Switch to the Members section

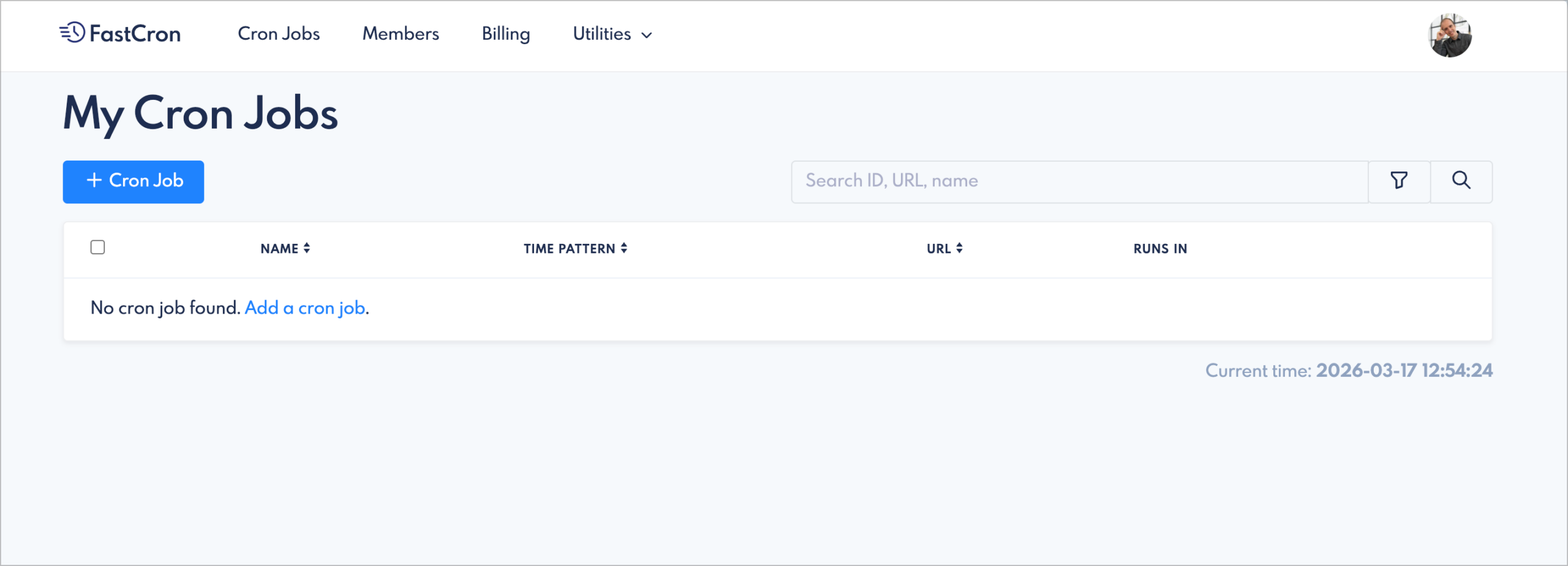tap(400, 34)
